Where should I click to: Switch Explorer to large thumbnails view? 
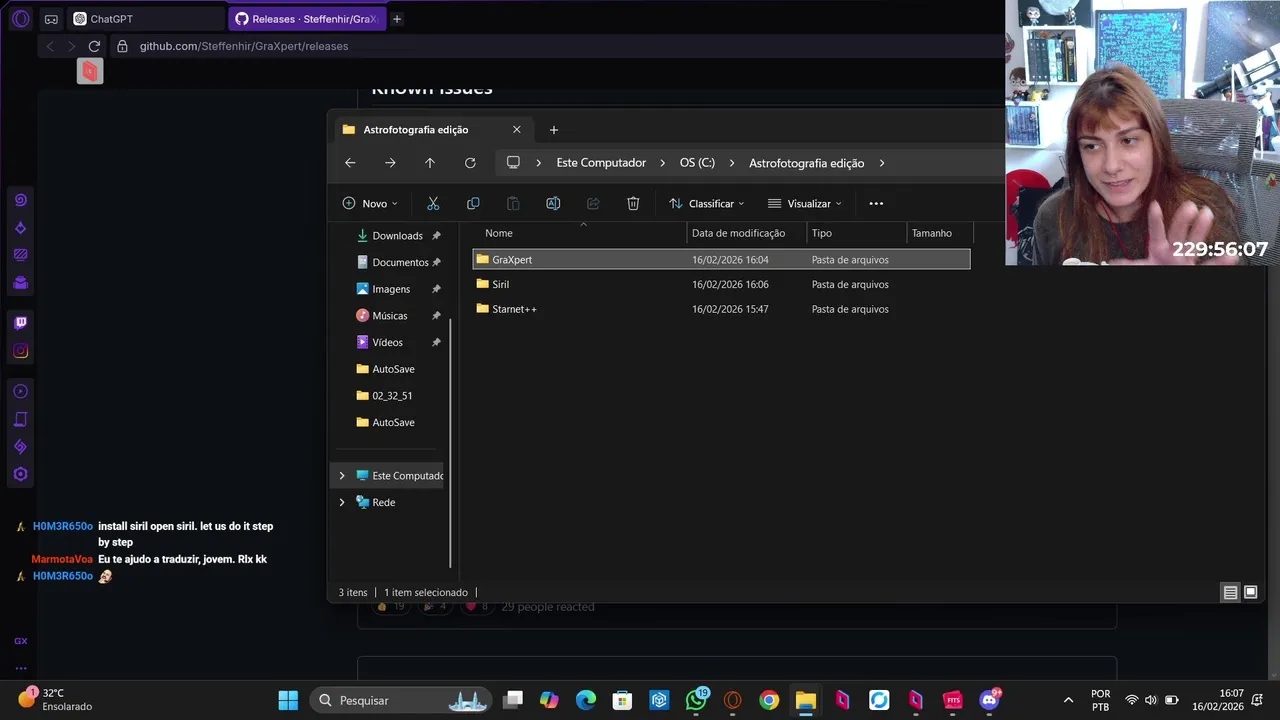1250,592
